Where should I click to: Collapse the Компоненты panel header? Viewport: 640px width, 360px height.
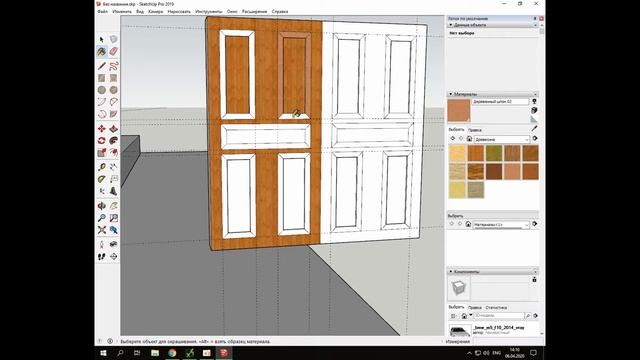tap(451, 271)
